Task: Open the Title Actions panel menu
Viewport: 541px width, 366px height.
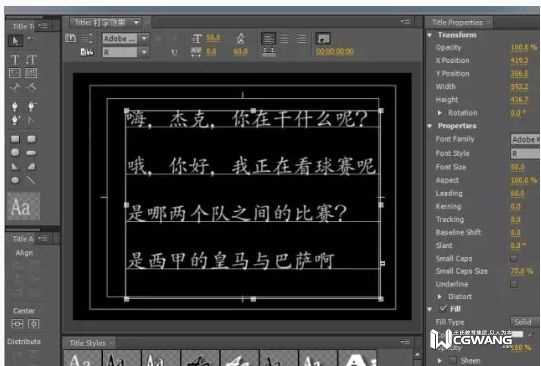Action: tap(43, 238)
